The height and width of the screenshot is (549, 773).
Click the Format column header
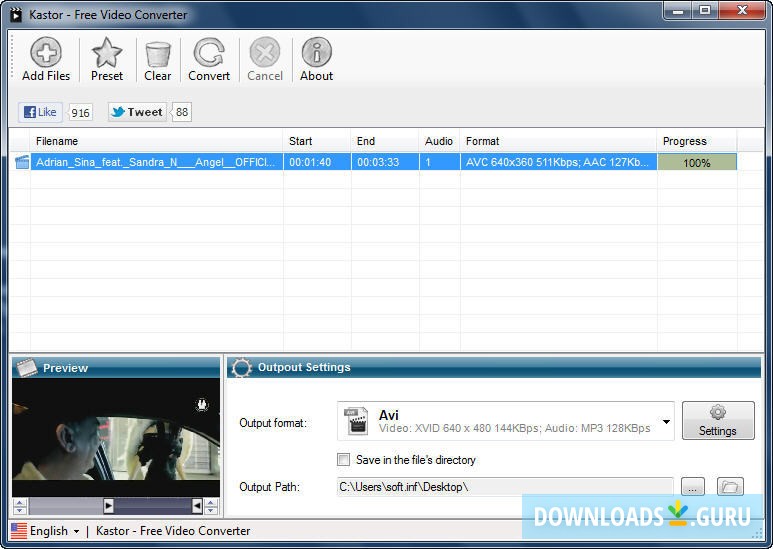tap(558, 141)
